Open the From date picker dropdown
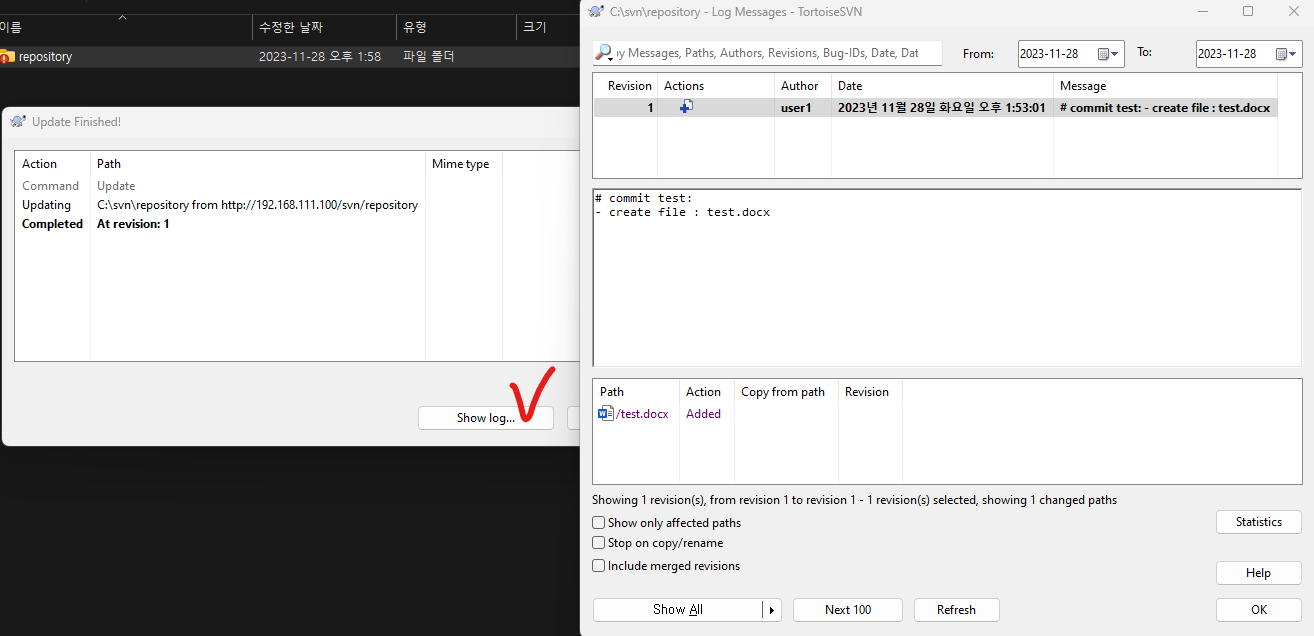Image resolution: width=1314 pixels, height=636 pixels. click(1109, 54)
